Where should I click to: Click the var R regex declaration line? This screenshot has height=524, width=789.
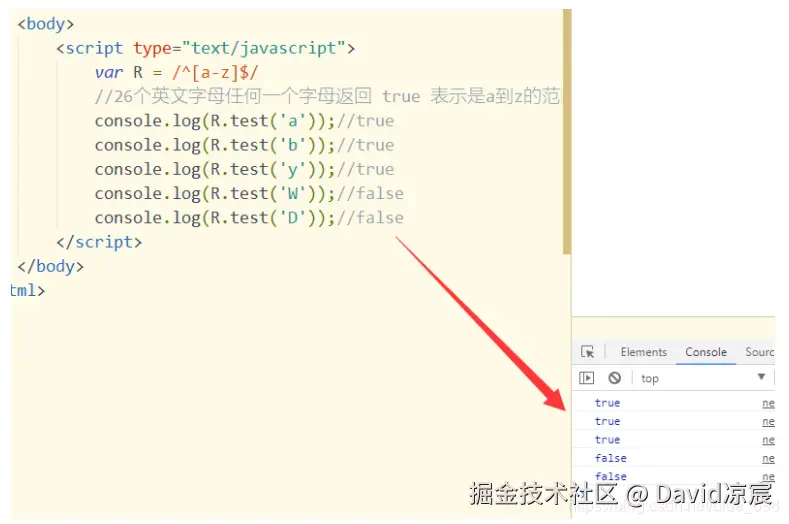coord(176,72)
